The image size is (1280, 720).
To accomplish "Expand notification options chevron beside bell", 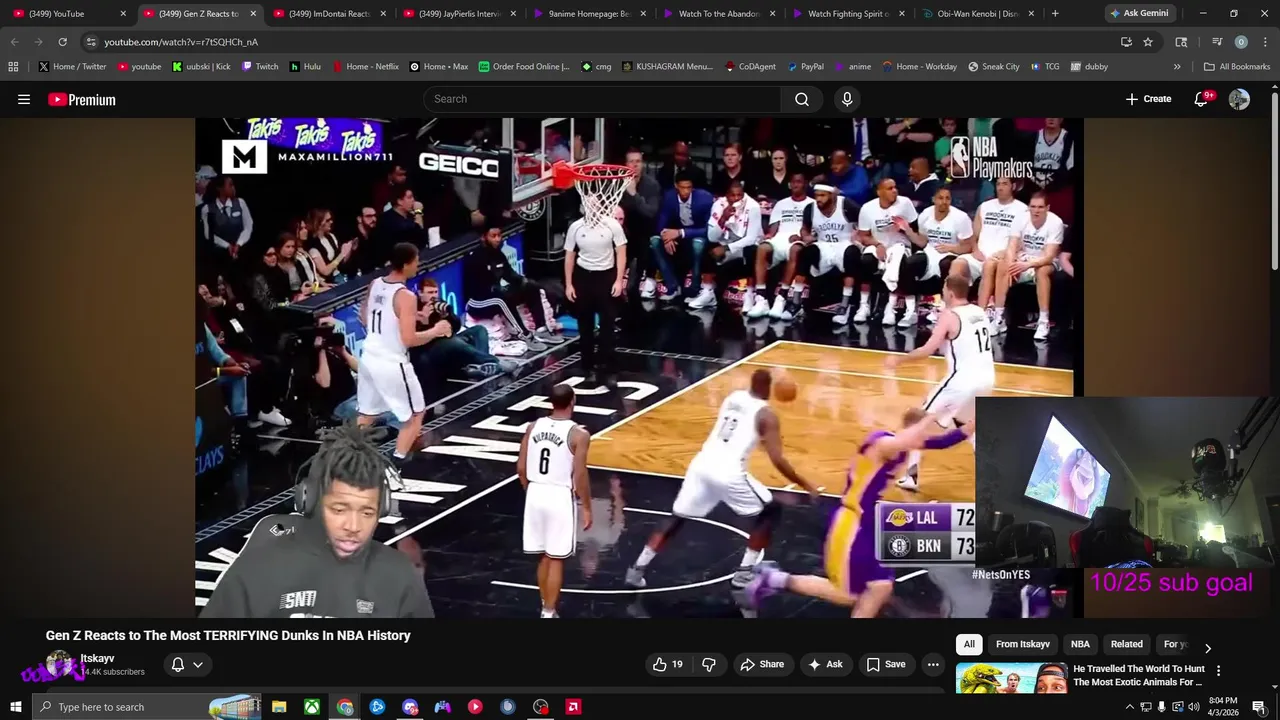I will coord(198,664).
